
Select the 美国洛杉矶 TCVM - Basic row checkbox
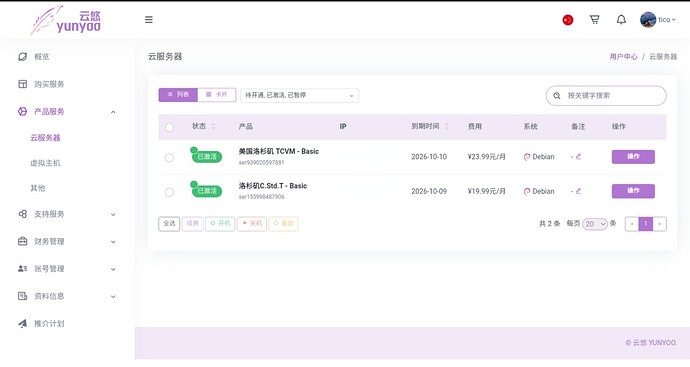coord(169,158)
